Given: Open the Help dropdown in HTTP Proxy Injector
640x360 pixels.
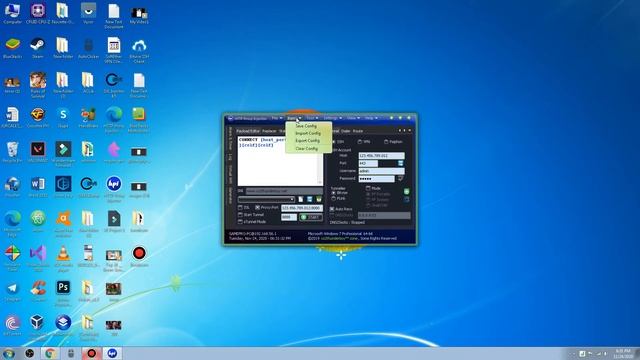Looking at the screenshot, I should coord(371,118).
